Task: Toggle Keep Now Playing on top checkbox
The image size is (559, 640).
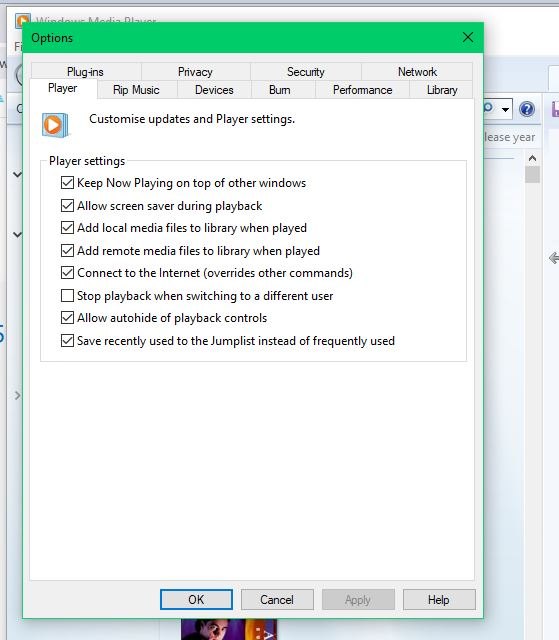Action: [67, 182]
